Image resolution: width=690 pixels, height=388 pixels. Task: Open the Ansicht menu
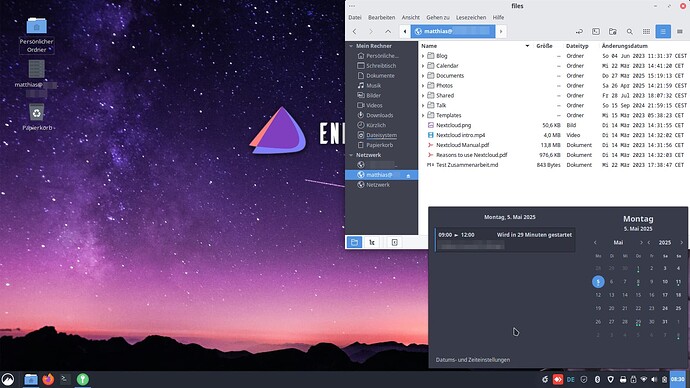click(x=411, y=18)
